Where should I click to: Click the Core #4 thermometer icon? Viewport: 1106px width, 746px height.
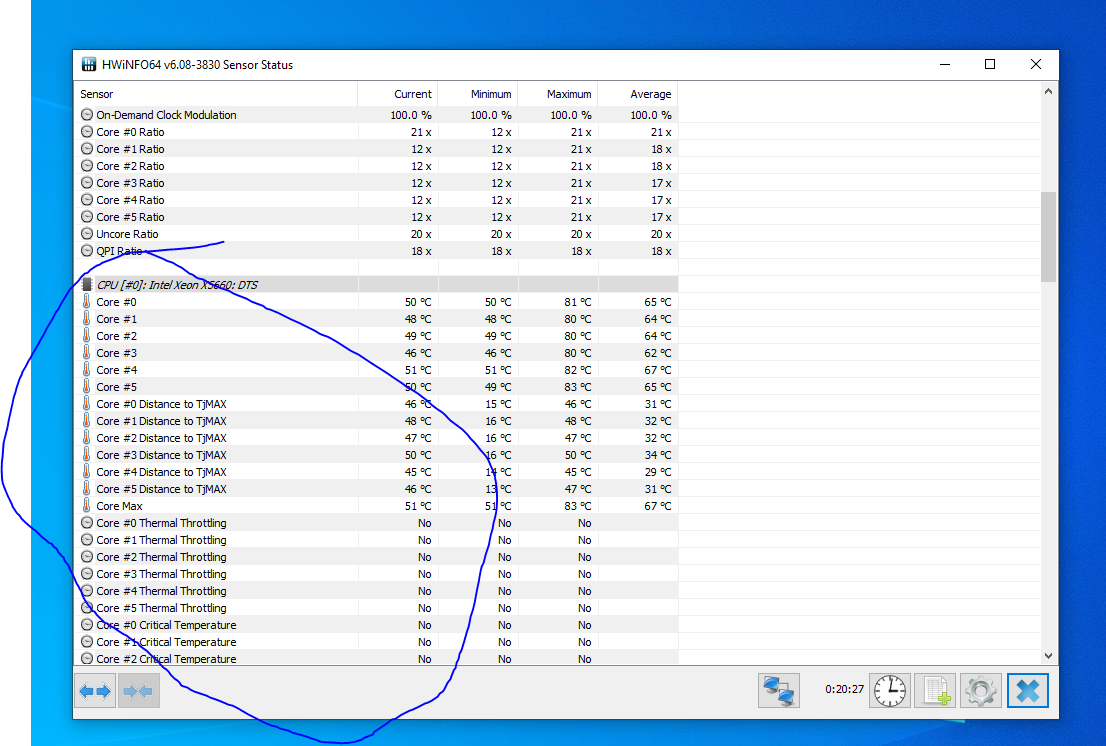point(87,369)
